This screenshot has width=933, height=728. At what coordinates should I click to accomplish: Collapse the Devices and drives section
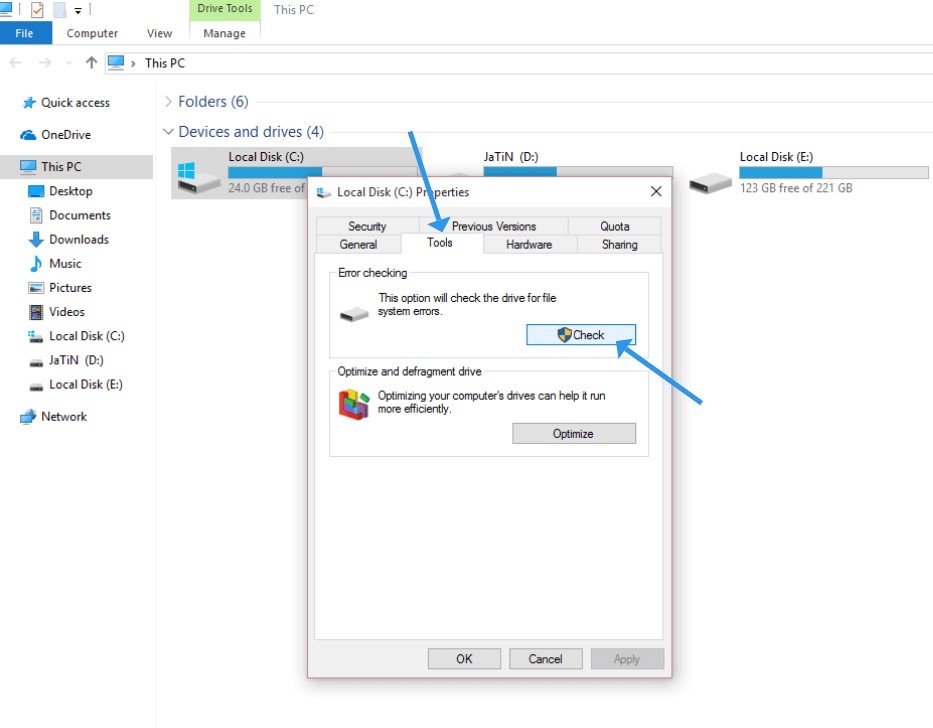point(168,131)
